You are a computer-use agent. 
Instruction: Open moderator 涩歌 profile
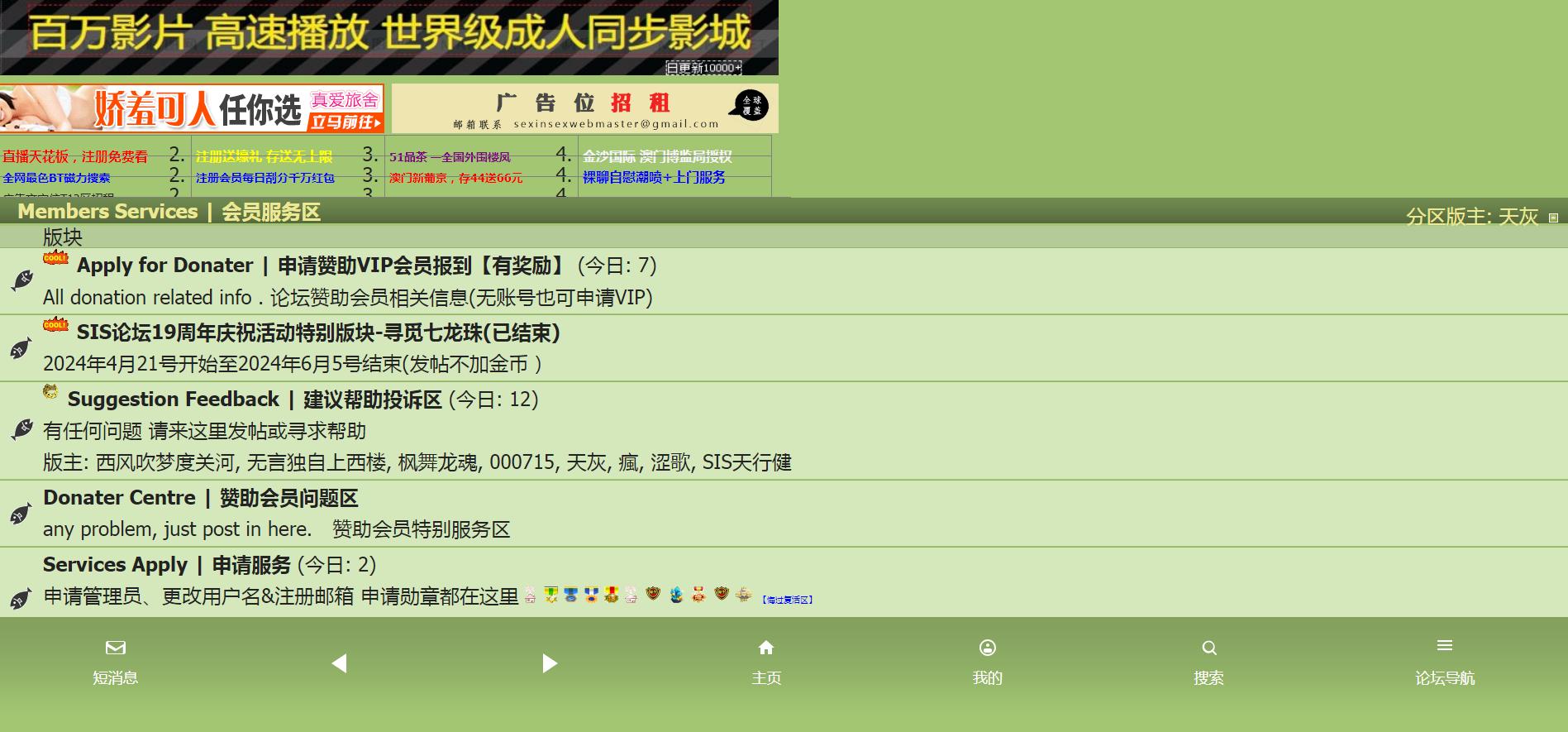tap(670, 462)
